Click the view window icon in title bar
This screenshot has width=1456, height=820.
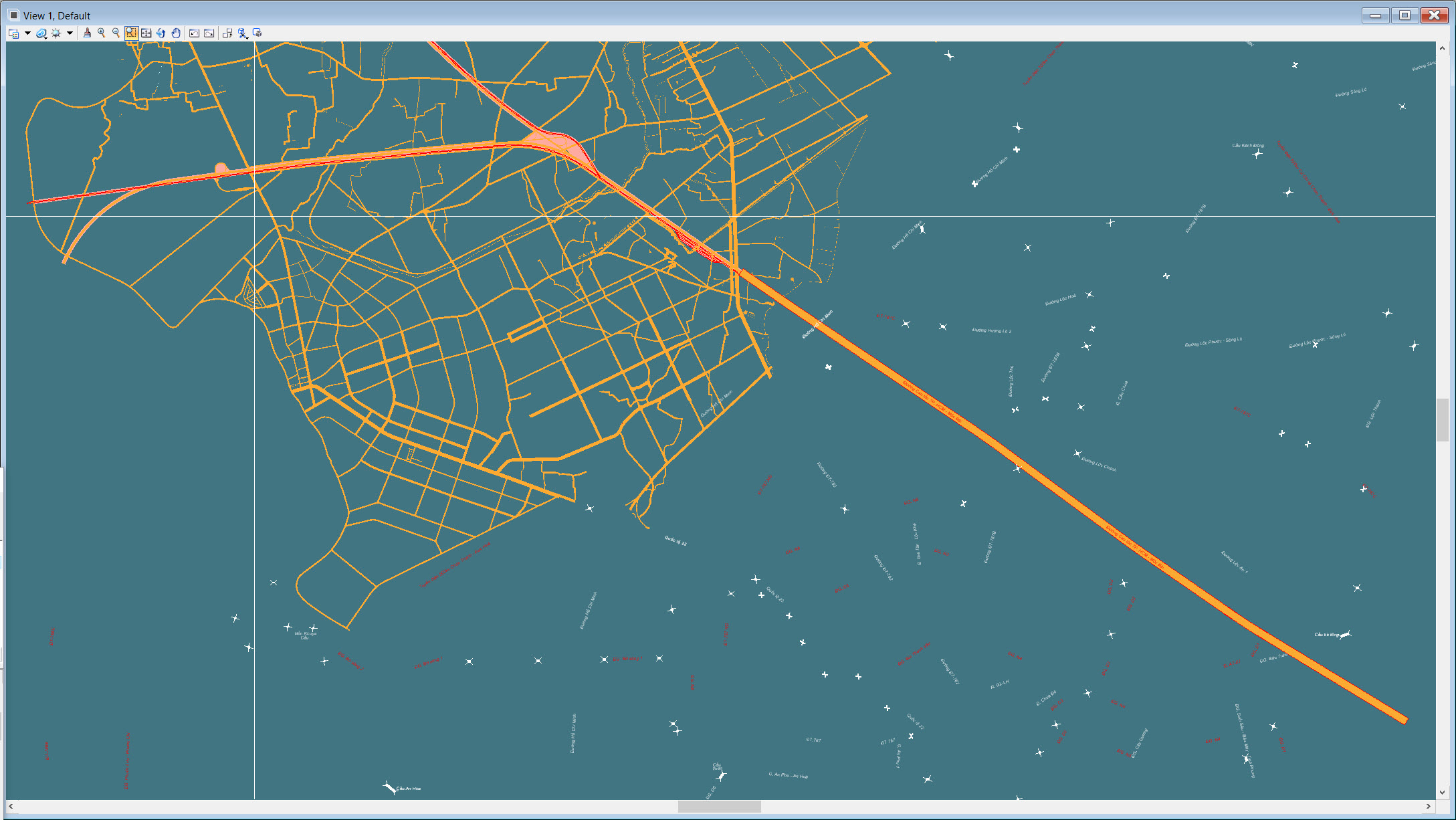point(13,15)
